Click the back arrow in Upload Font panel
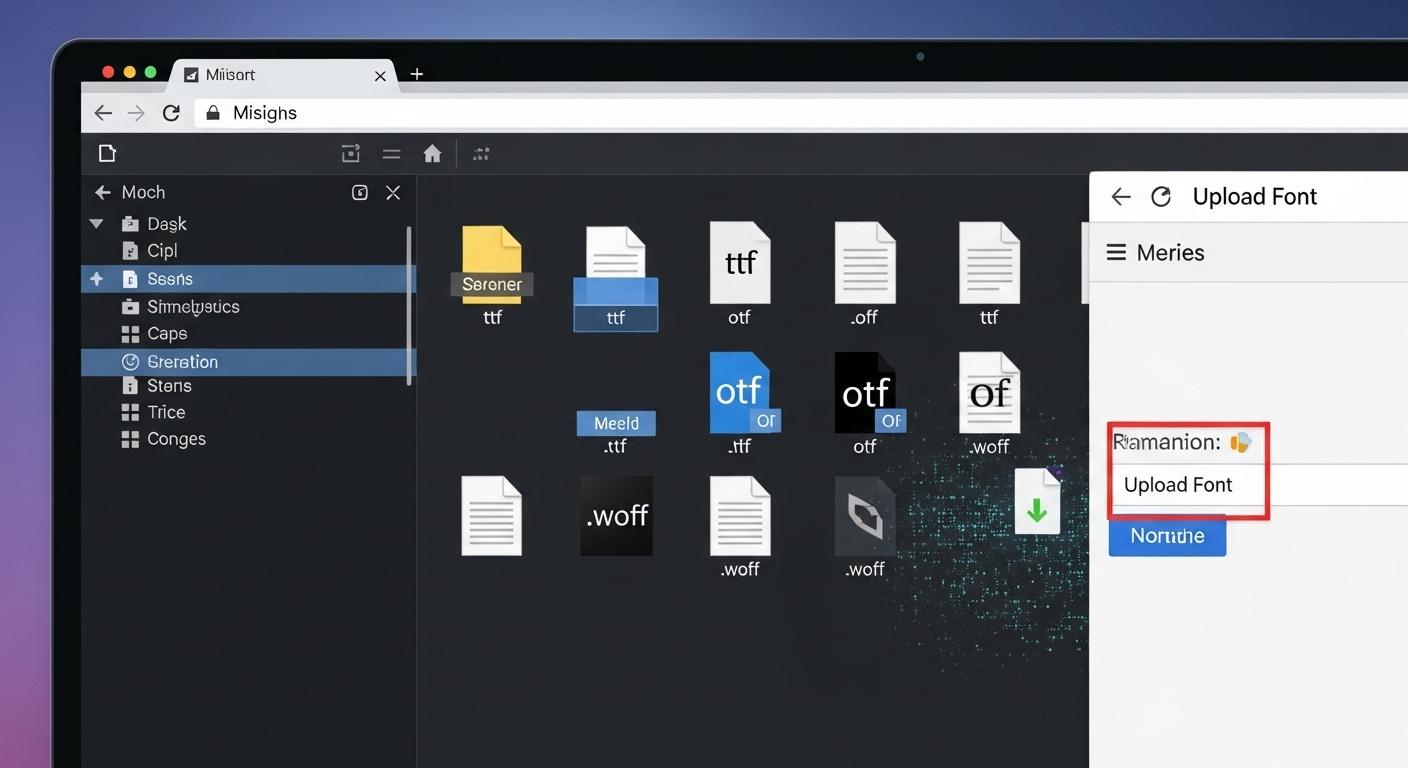The height and width of the screenshot is (768, 1408). pos(1121,197)
